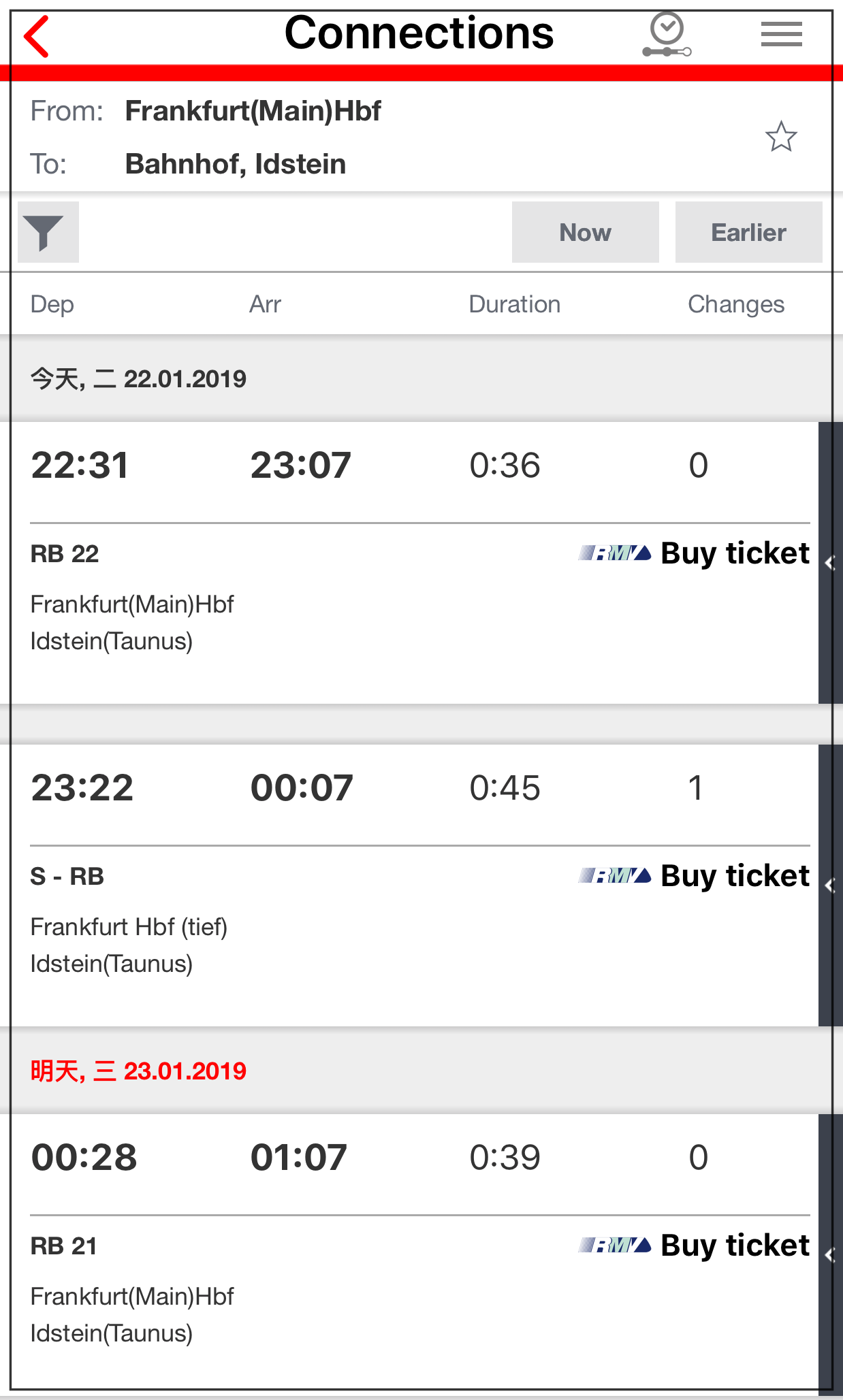843x1400 pixels.
Task: Buy ticket for the 22:31 departure
Action: point(735,553)
